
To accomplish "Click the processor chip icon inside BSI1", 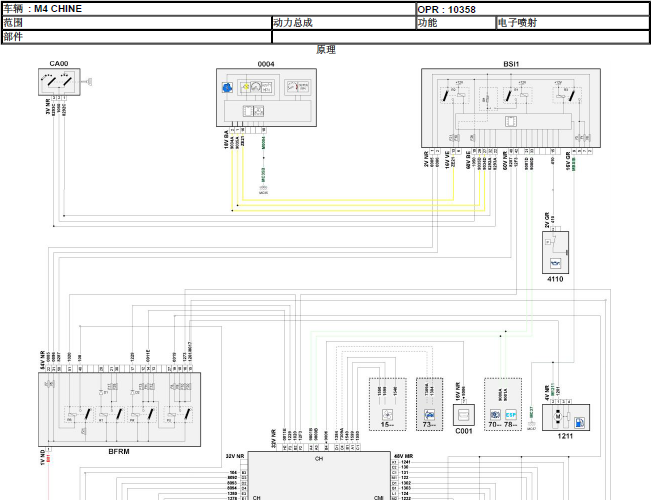I will (511, 121).
